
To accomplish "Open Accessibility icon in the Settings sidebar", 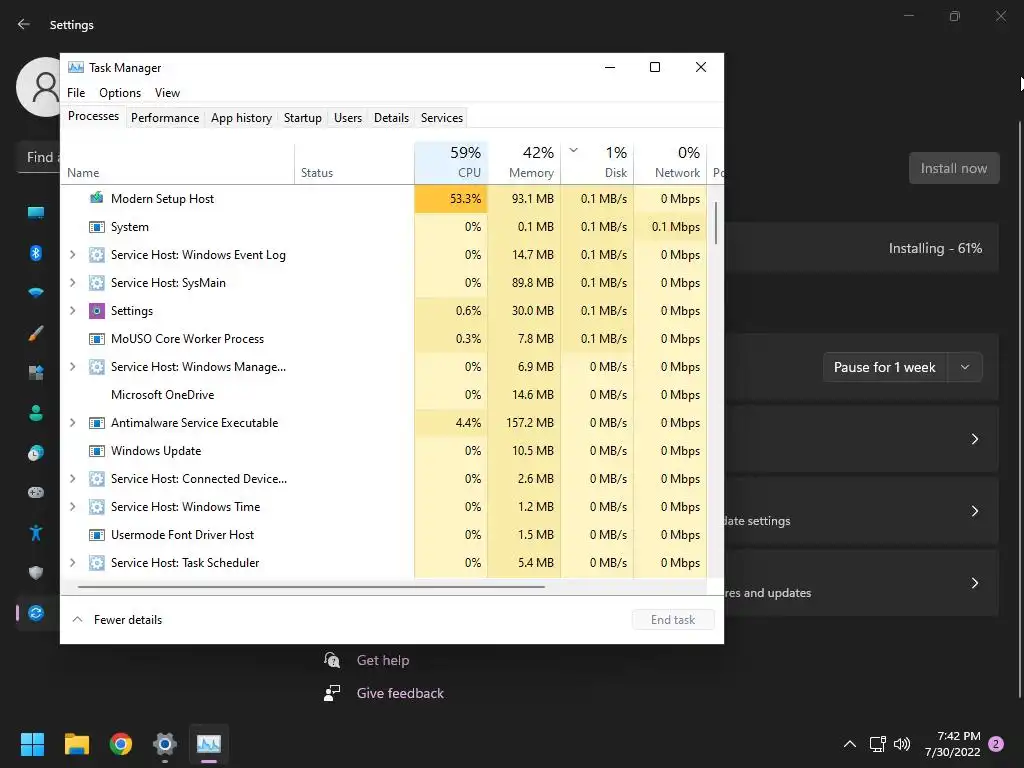I will [x=36, y=533].
